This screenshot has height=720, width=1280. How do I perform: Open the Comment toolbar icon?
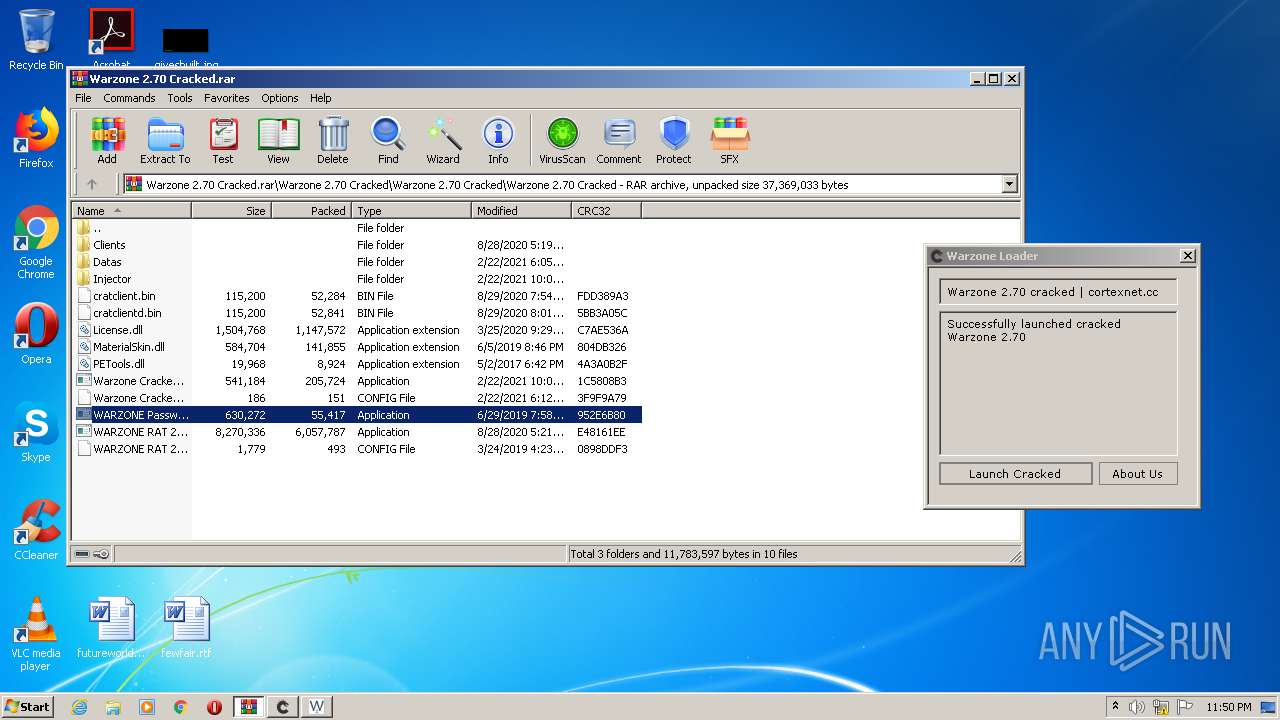coord(619,140)
